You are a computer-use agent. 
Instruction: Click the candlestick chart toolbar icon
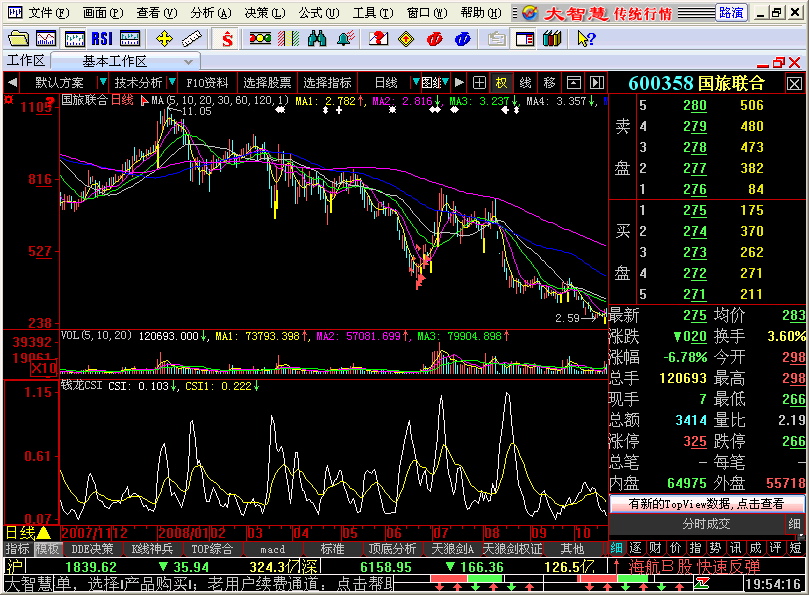74,39
